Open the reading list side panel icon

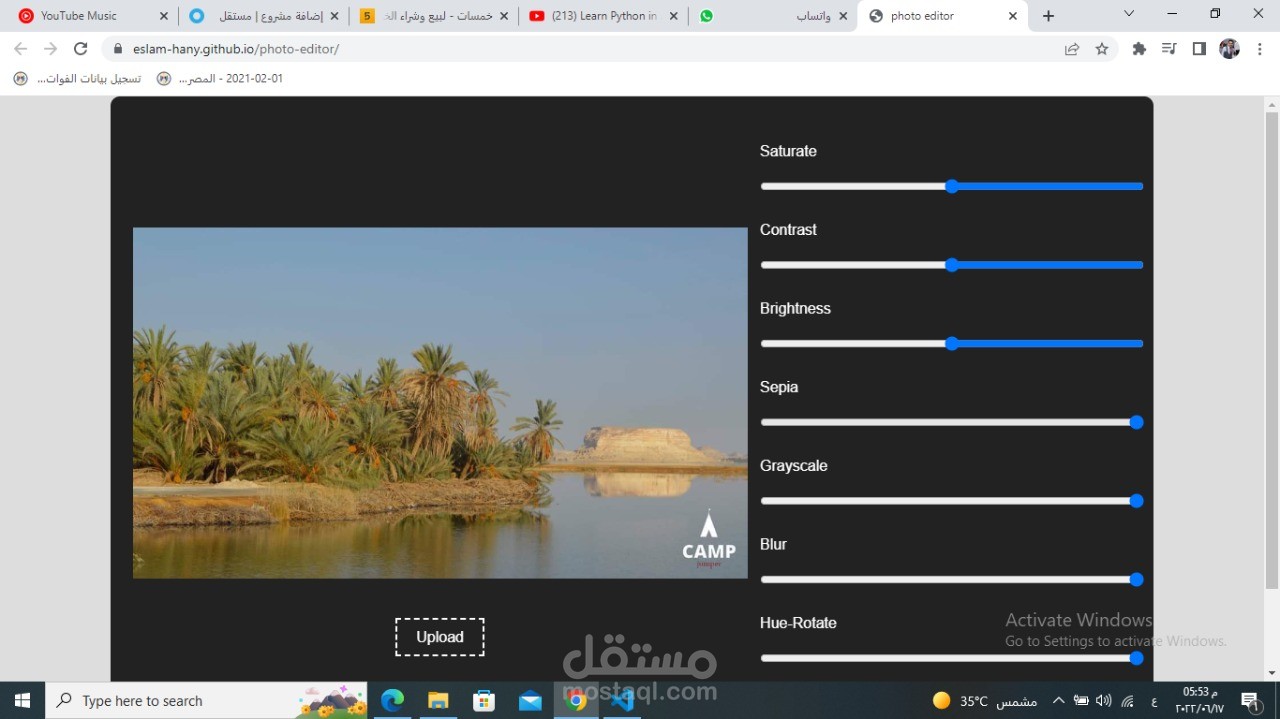(x=1199, y=48)
